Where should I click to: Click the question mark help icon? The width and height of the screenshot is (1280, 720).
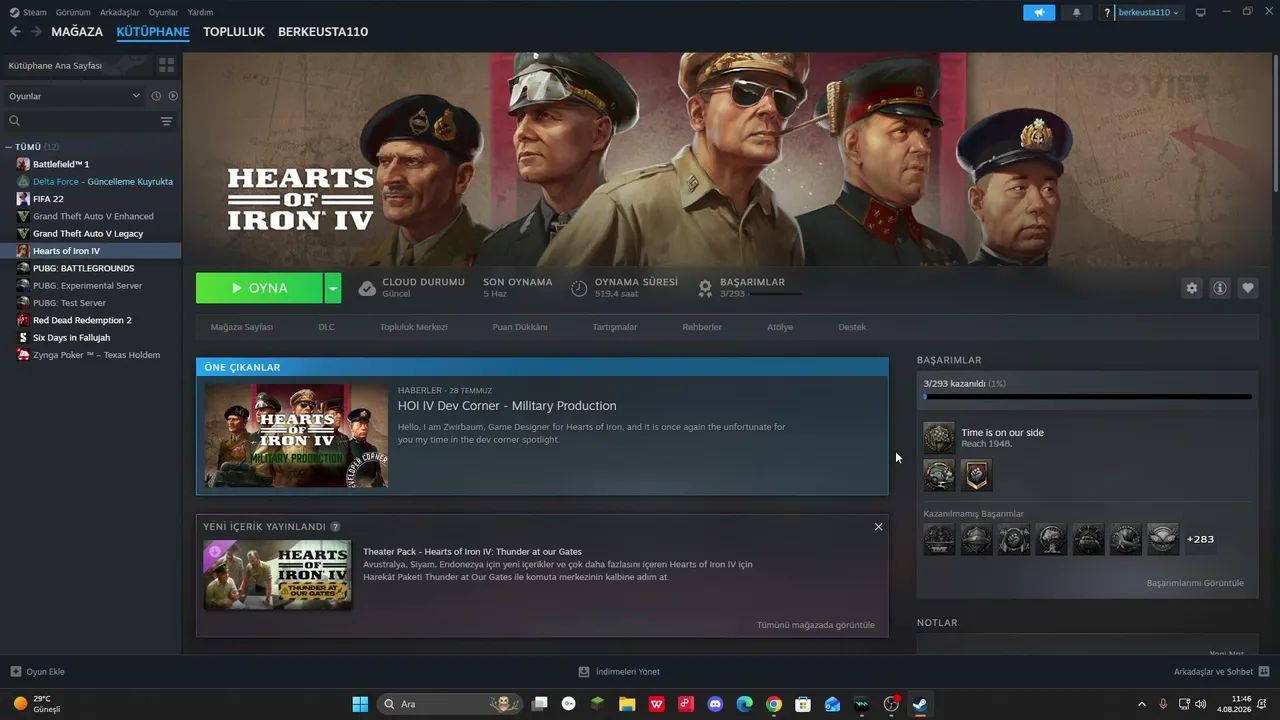point(1107,13)
